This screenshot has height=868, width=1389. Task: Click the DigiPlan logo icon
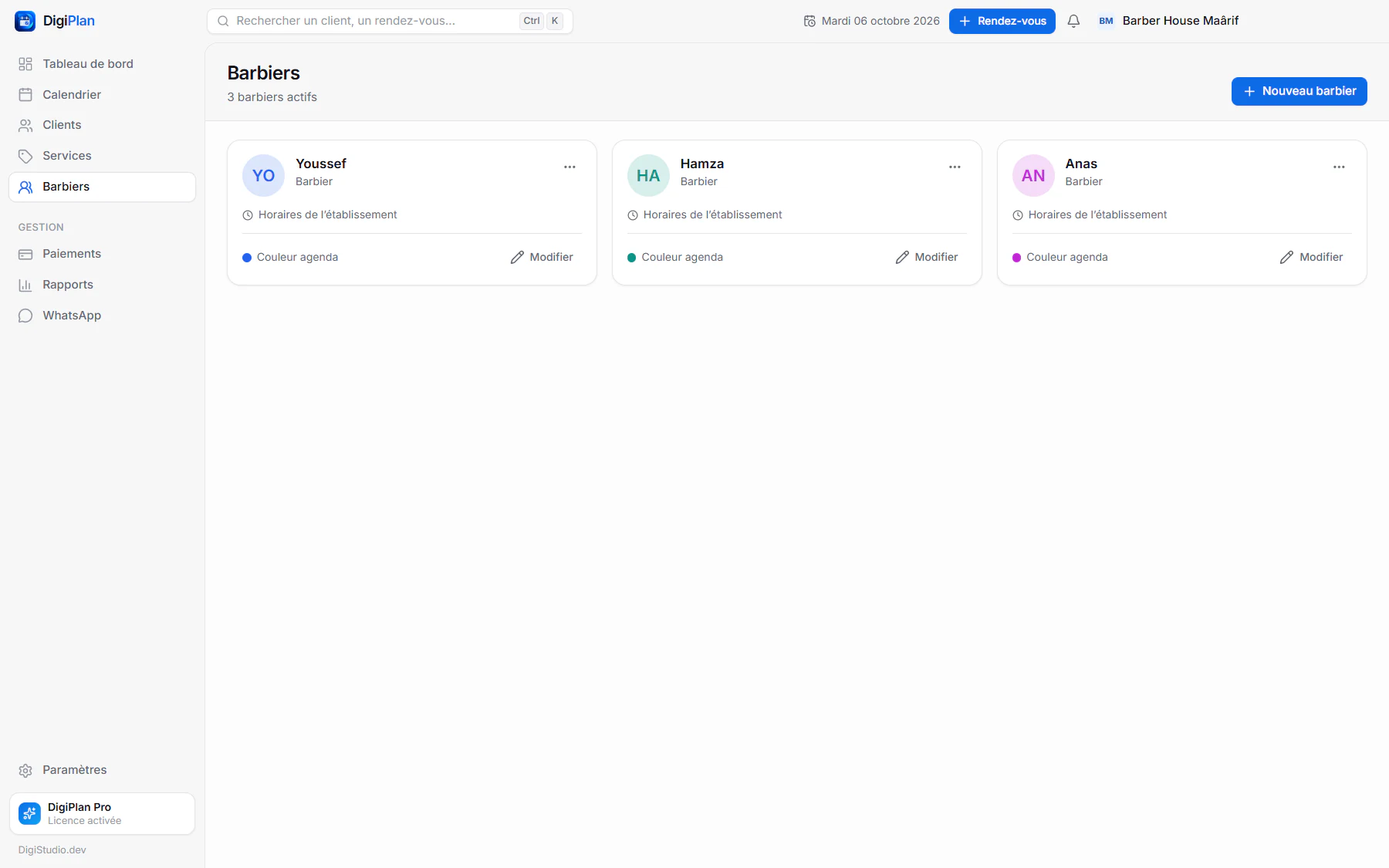pos(25,21)
